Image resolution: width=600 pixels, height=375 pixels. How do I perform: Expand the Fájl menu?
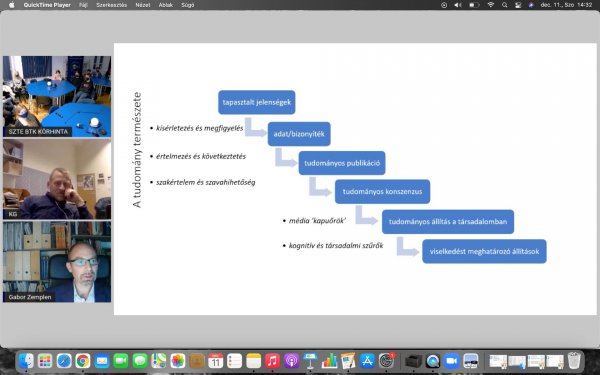pyautogui.click(x=83, y=5)
